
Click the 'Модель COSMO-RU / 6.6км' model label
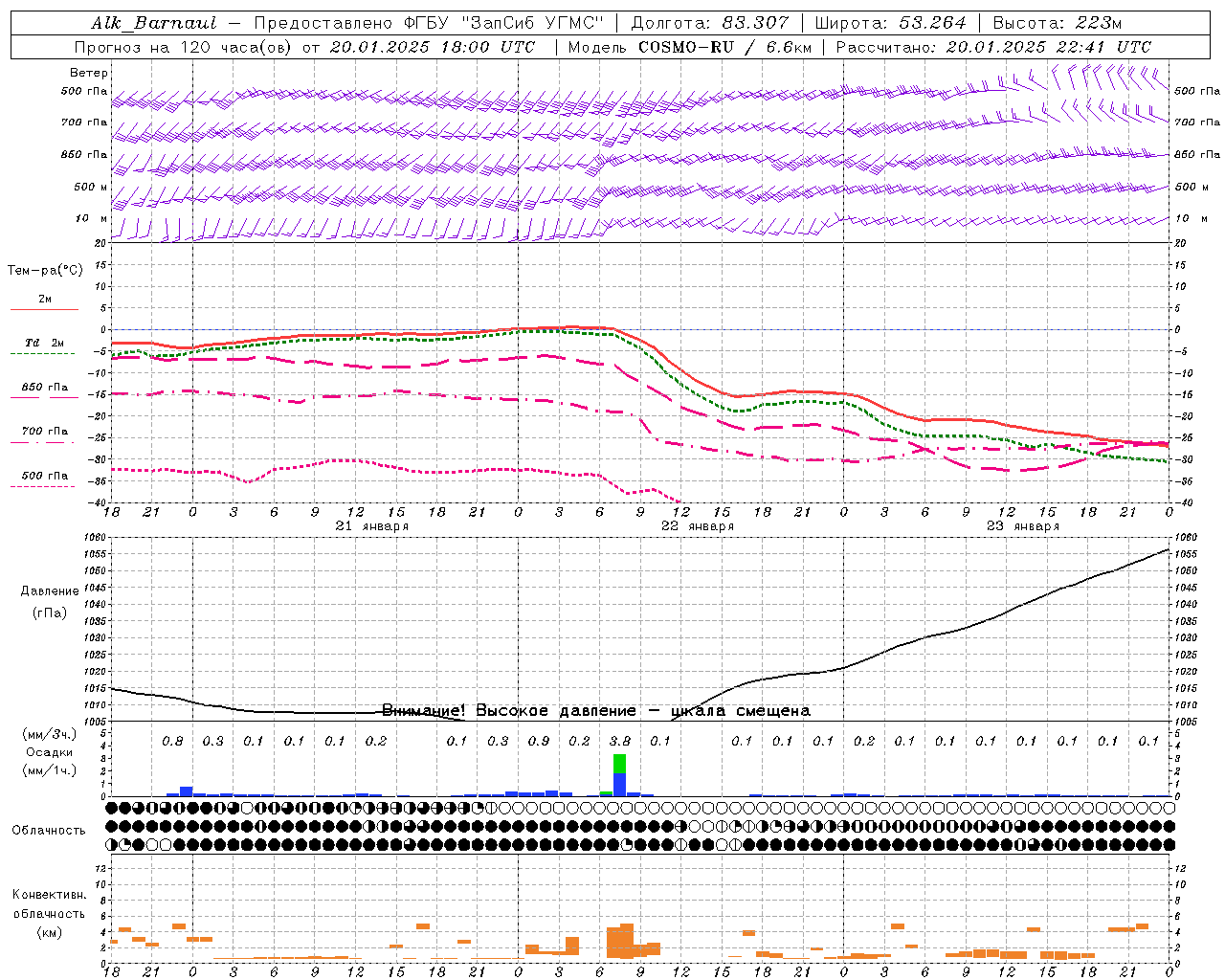pos(690,47)
